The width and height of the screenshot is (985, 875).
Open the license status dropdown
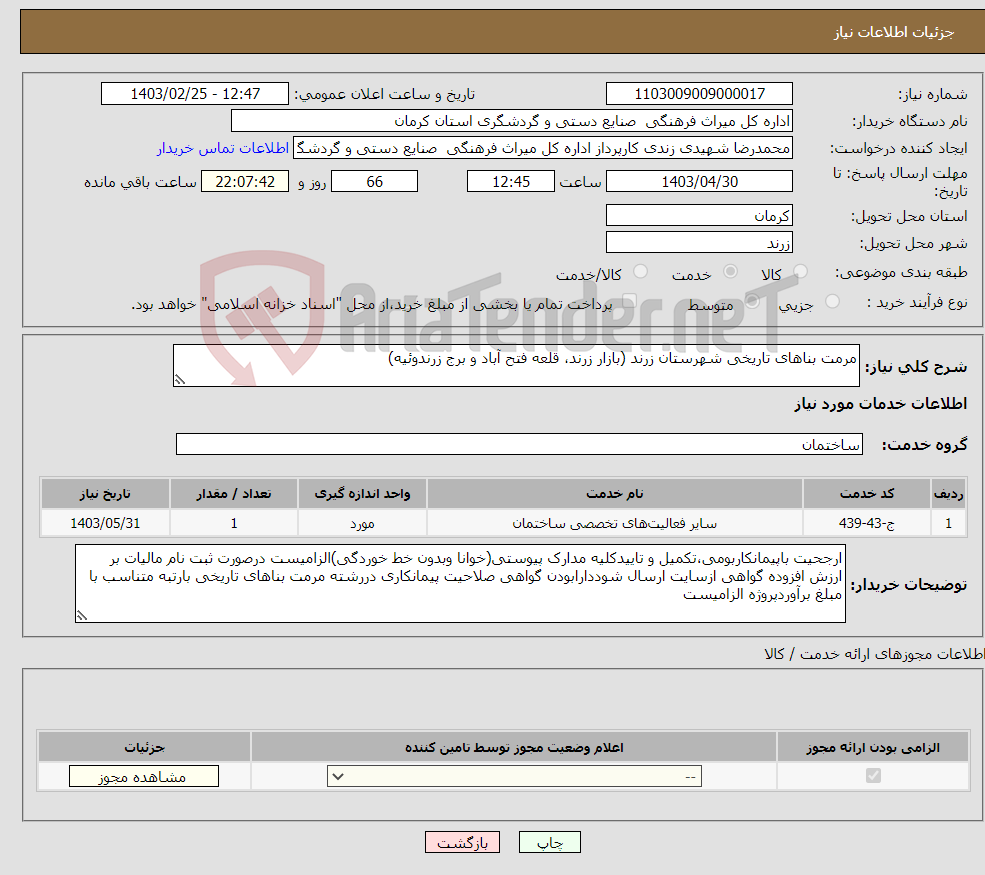[514, 776]
